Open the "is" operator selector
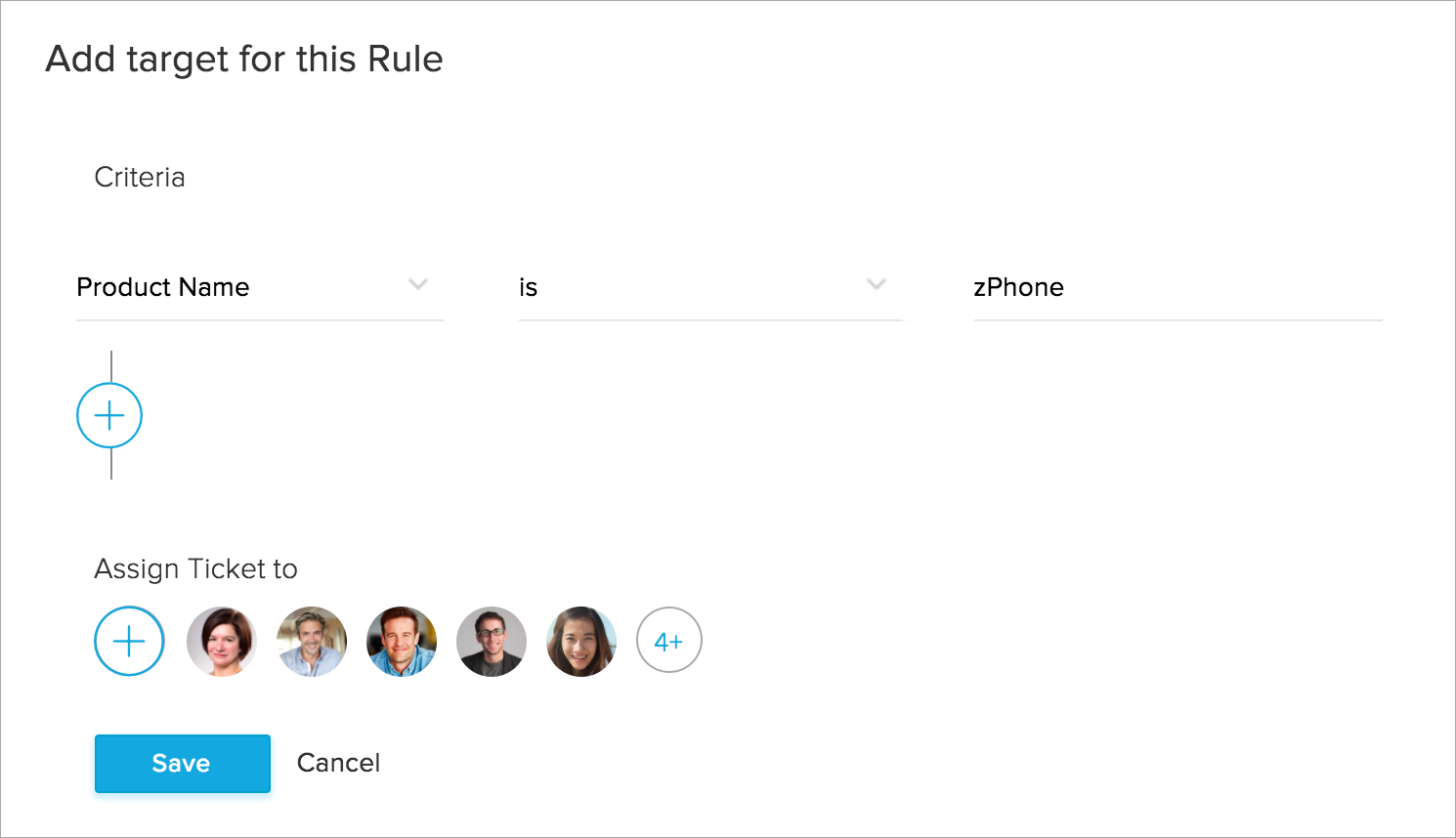Image resolution: width=1456 pixels, height=838 pixels. click(684, 287)
